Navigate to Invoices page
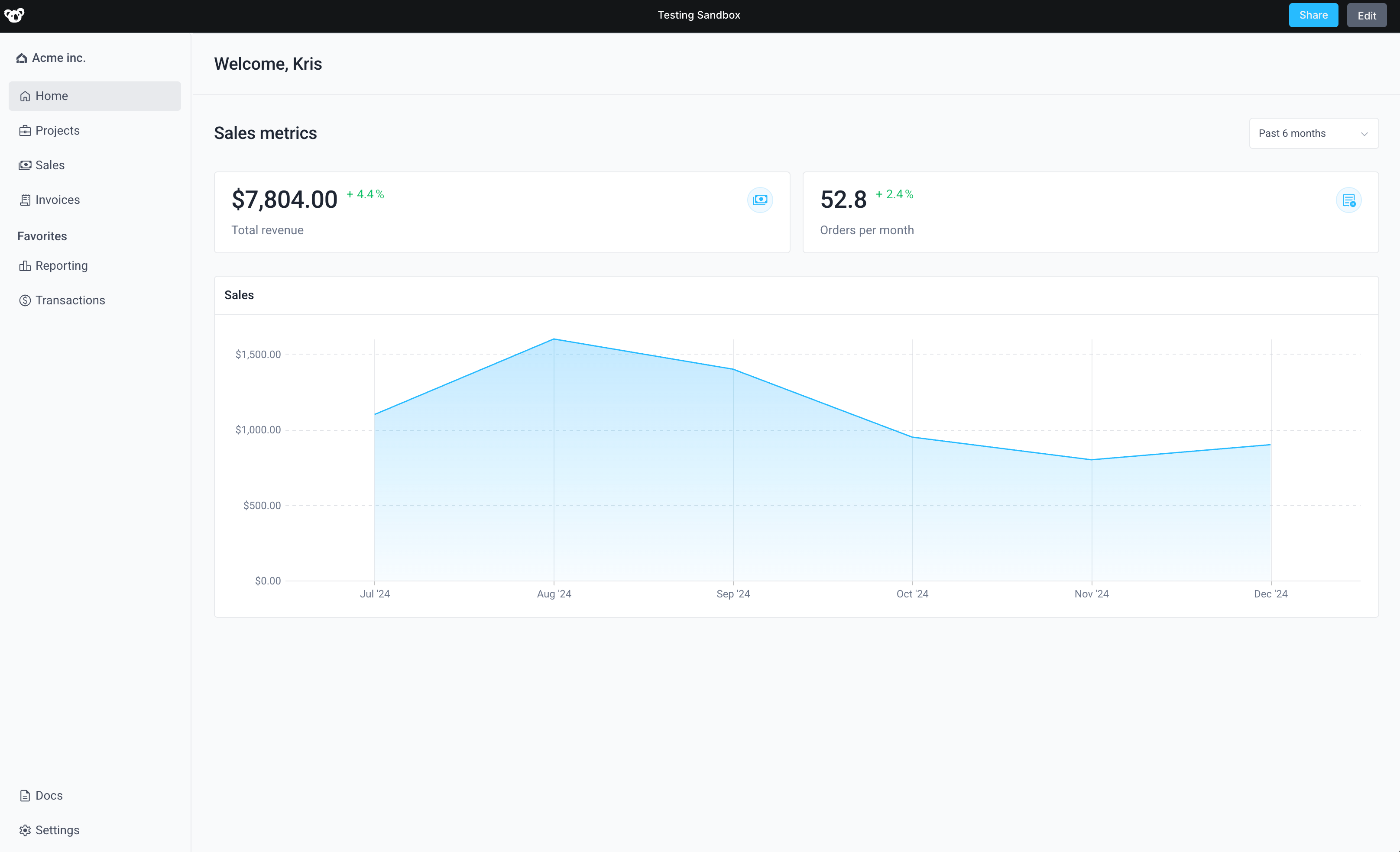The image size is (1400, 852). [57, 200]
